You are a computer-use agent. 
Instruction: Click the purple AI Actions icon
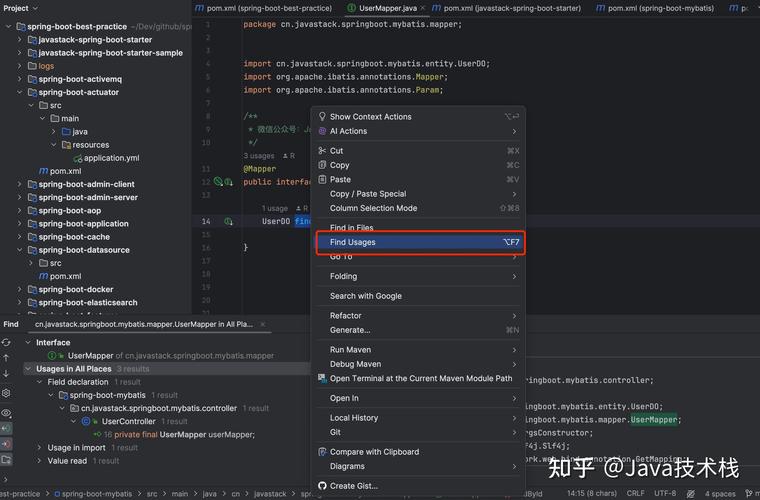[x=322, y=131]
